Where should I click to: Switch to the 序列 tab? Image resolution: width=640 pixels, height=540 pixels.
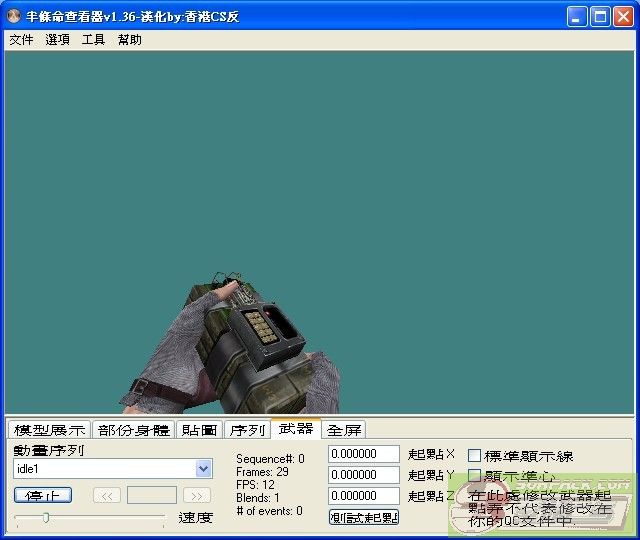247,430
